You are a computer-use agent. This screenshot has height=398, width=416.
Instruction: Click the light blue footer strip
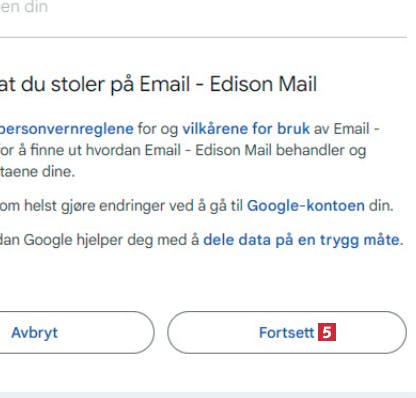pyautogui.click(x=208, y=395)
